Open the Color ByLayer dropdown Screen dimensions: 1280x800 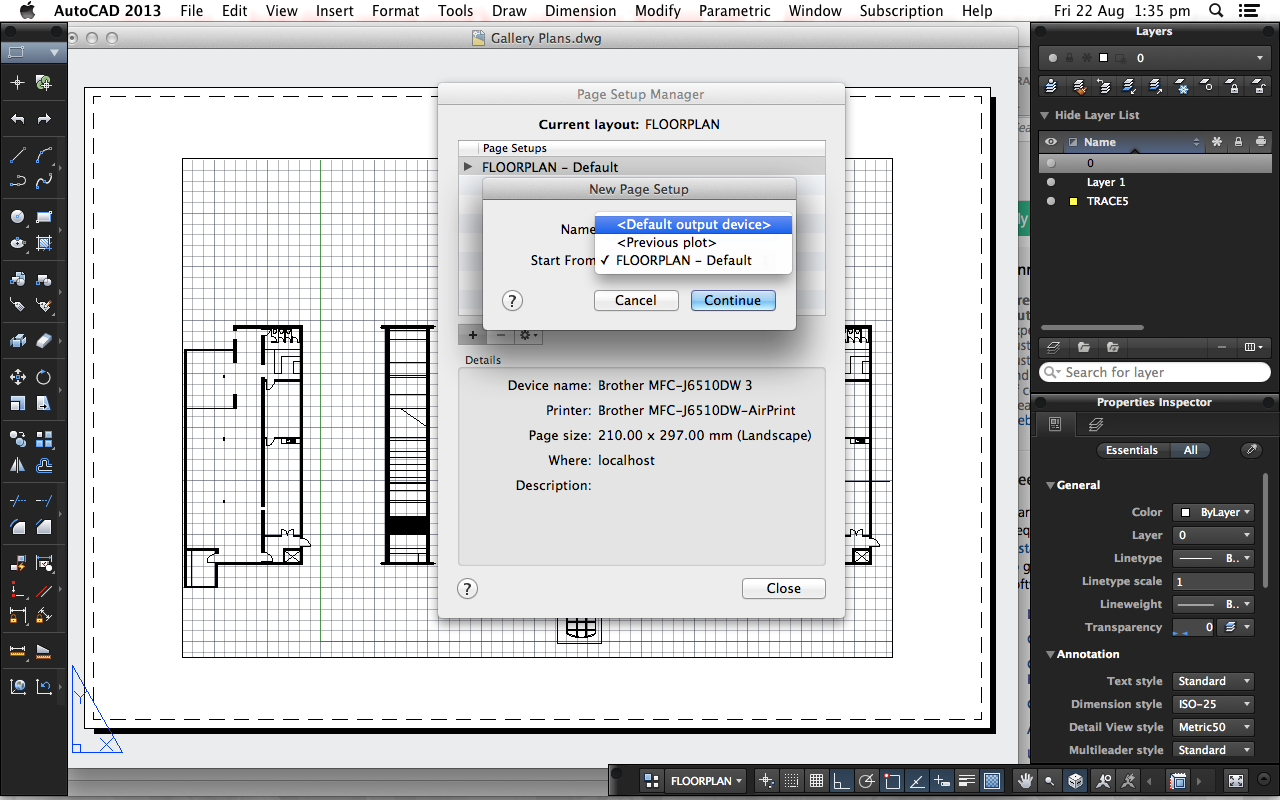coord(1212,512)
